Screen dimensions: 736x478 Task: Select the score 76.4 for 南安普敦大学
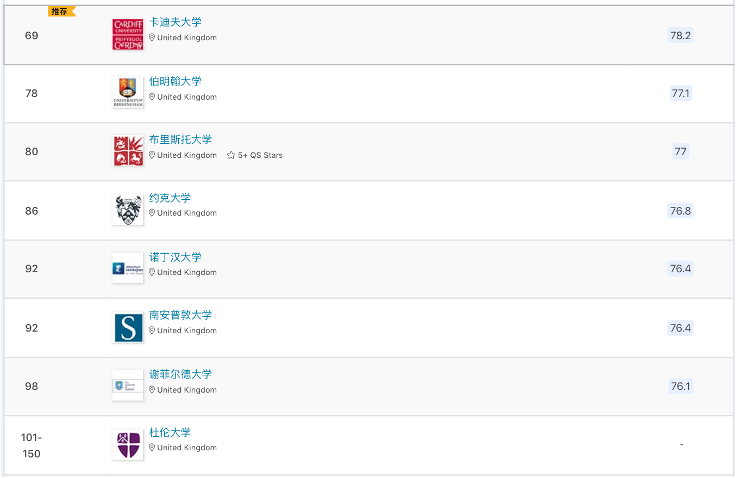click(x=680, y=328)
